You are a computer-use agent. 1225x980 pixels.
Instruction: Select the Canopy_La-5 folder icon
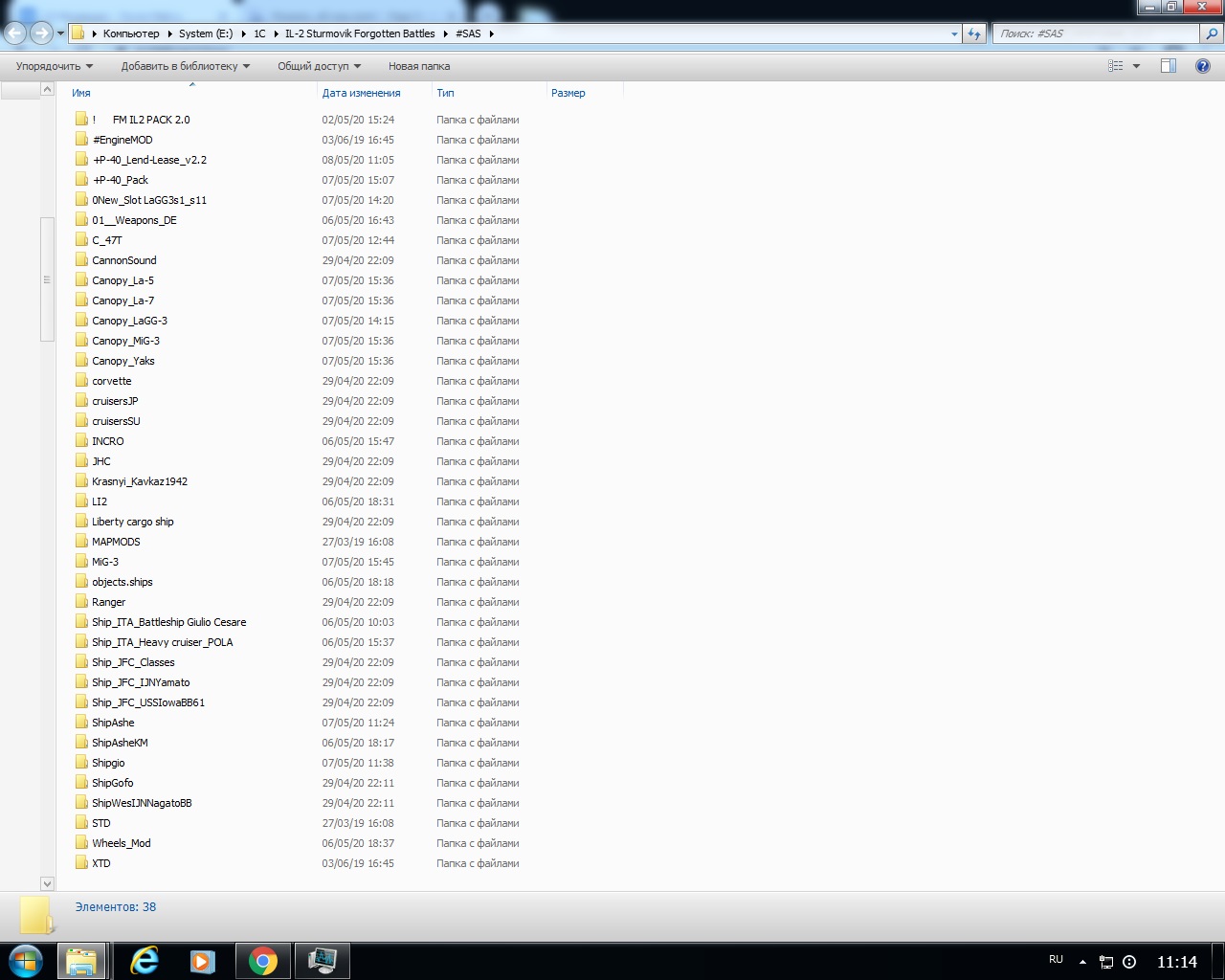(x=81, y=280)
